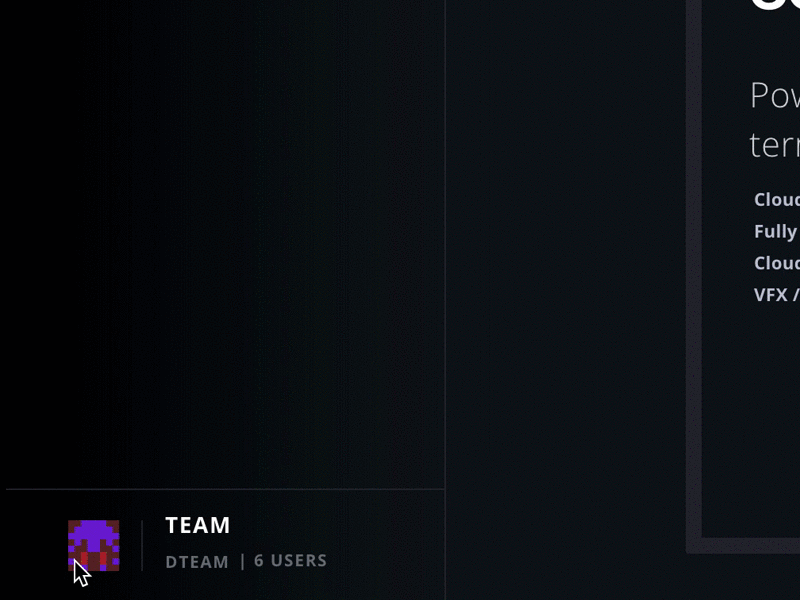Click the 'terr' headline line

point(774,145)
